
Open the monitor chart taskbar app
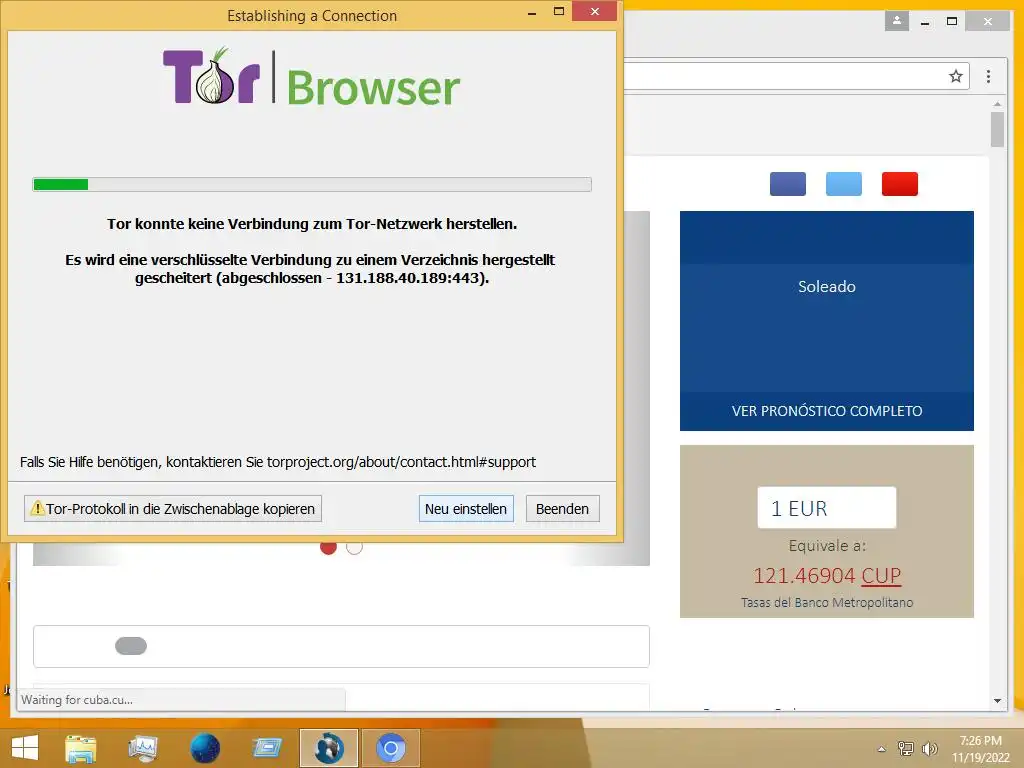coord(143,748)
